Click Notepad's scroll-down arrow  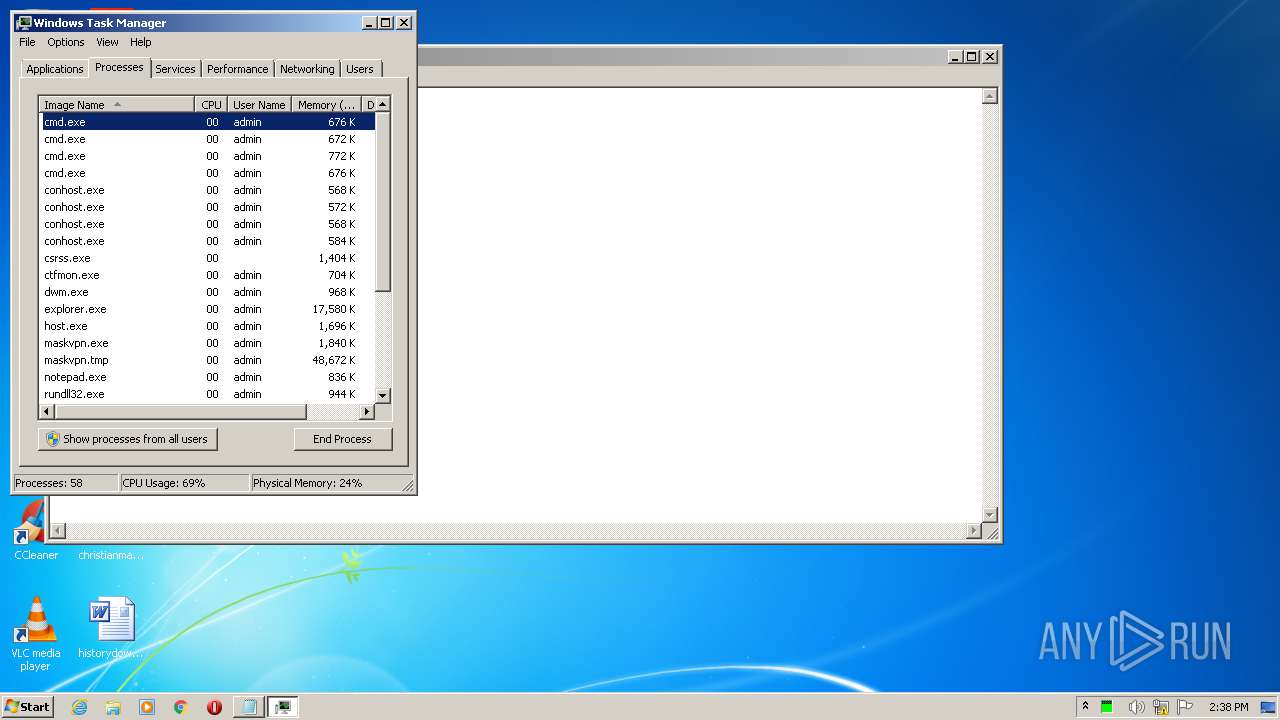pyautogui.click(x=990, y=515)
